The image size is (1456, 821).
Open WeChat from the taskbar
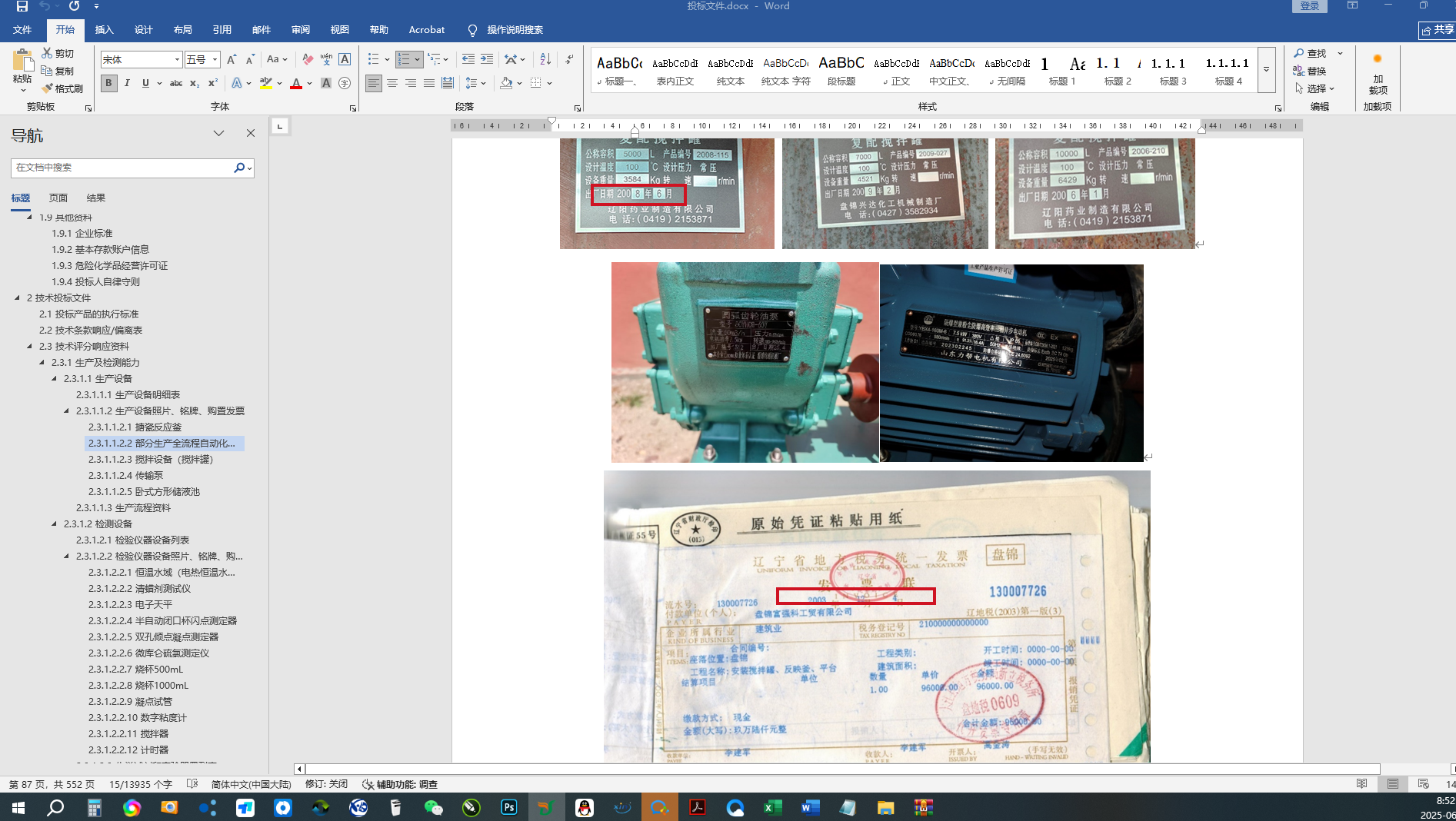coord(434,807)
